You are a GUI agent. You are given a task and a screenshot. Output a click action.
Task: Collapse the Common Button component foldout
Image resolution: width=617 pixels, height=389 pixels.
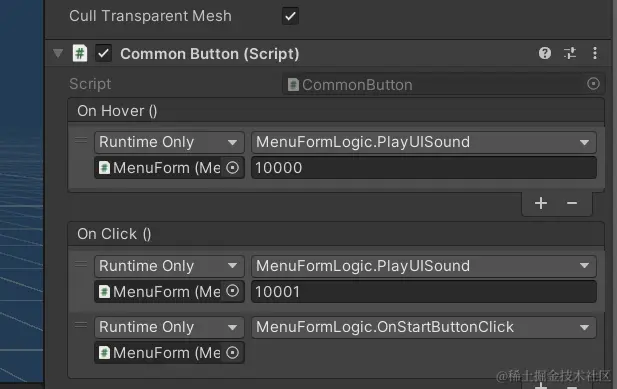(x=58, y=53)
